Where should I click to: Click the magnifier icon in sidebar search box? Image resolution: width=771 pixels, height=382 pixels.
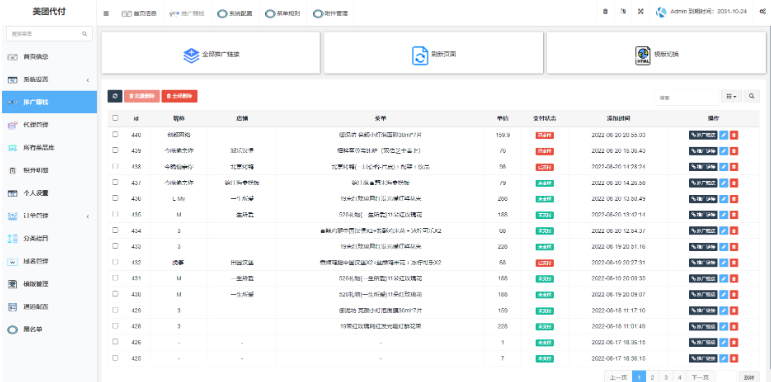point(85,34)
